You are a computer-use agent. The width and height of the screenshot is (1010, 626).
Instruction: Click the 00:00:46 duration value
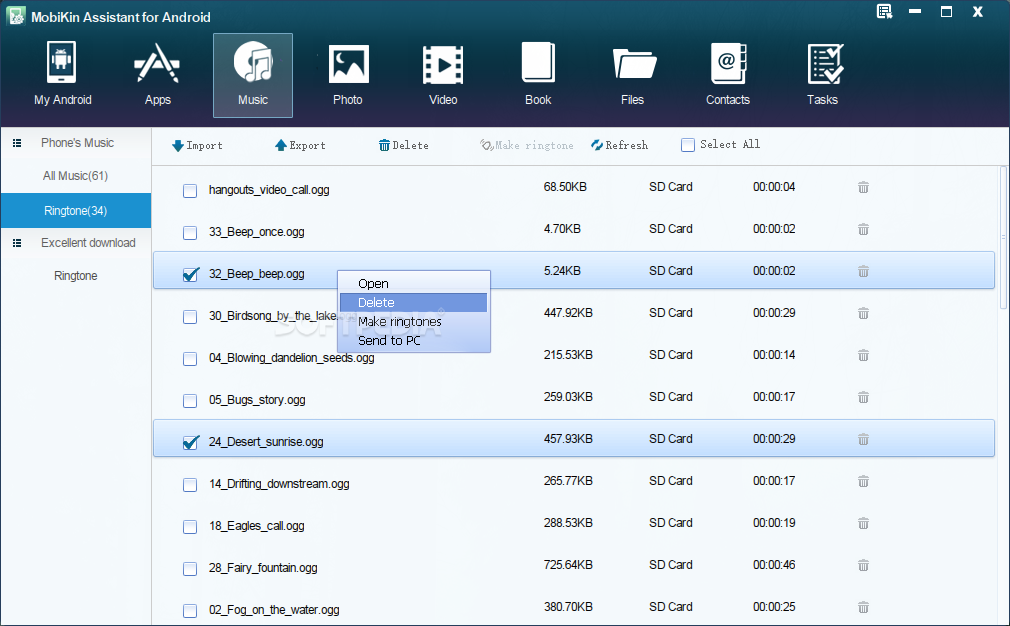pos(774,565)
